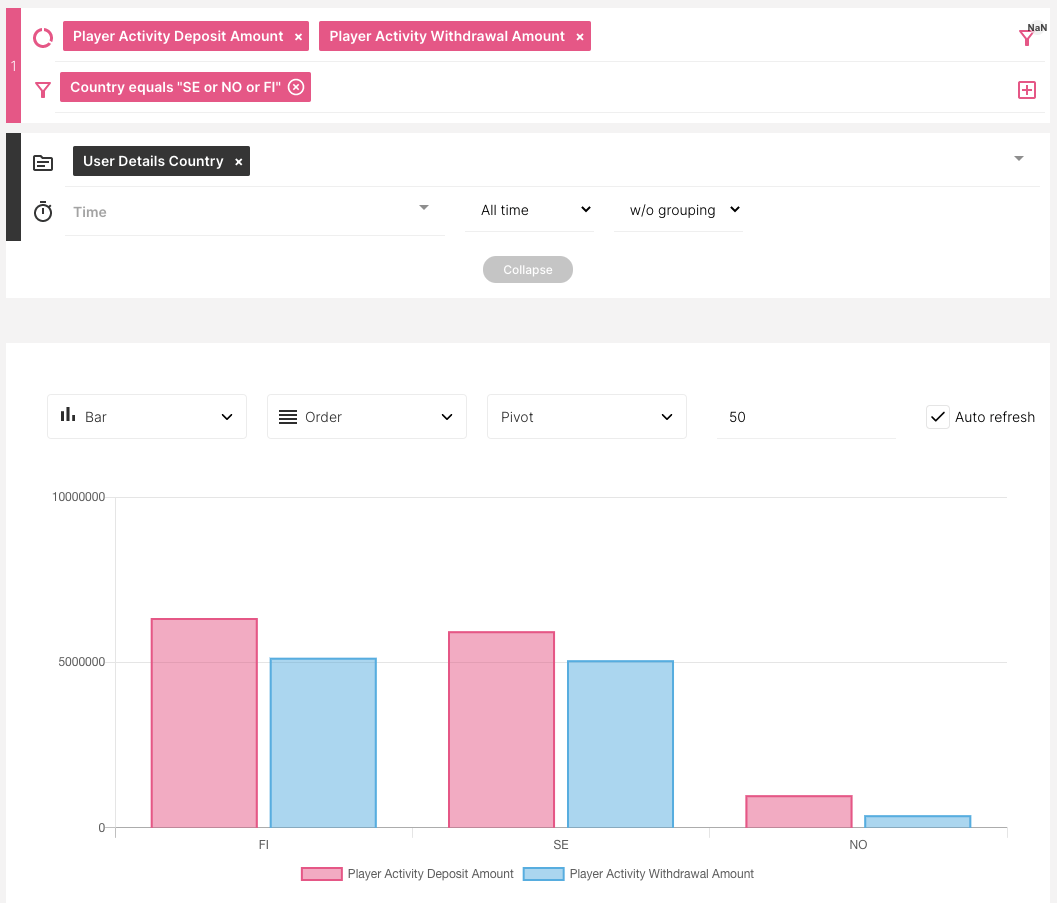Open the Pivot dropdown
This screenshot has height=903, width=1057.
tap(587, 417)
